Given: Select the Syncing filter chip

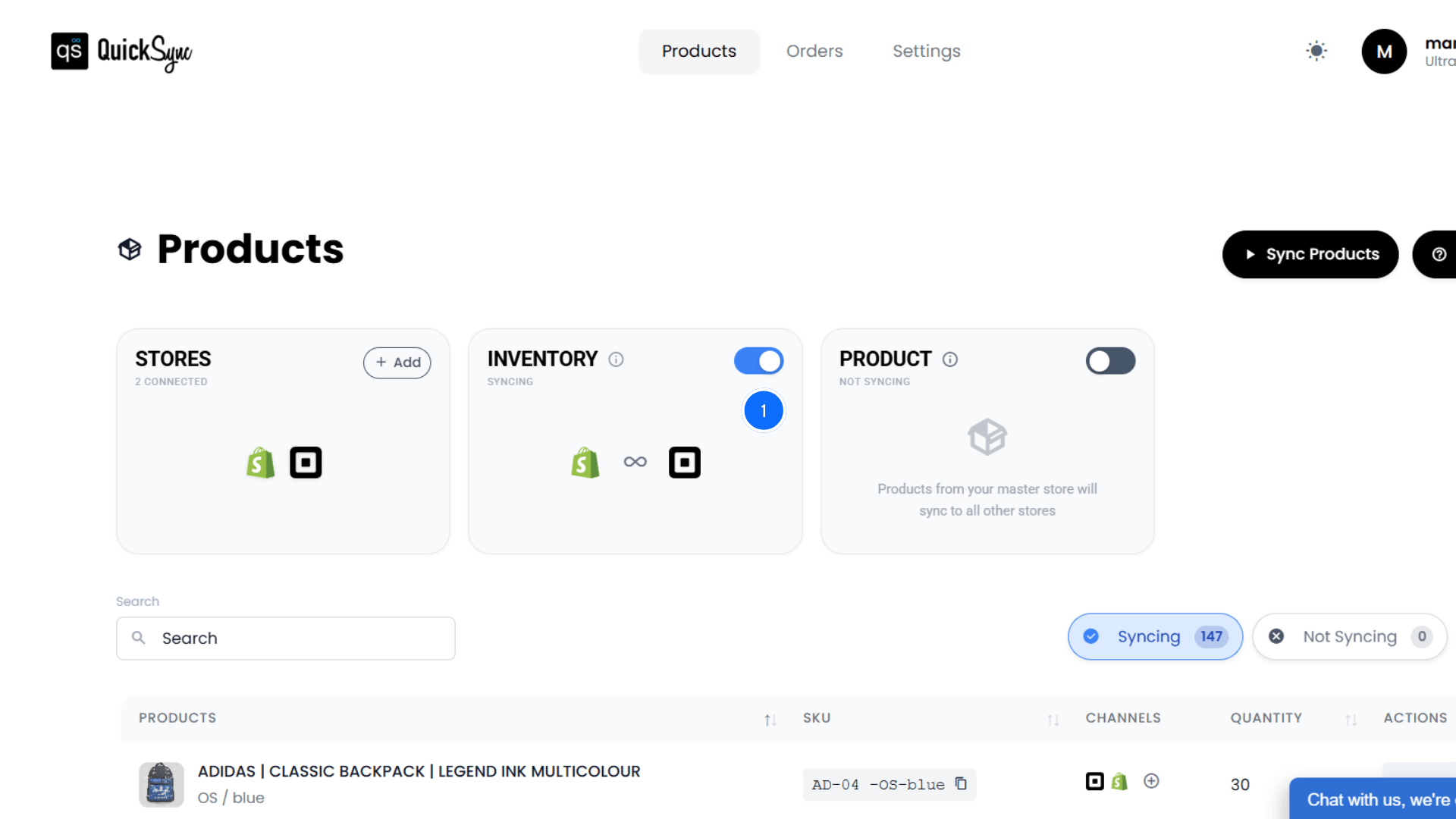Looking at the screenshot, I should point(1155,636).
